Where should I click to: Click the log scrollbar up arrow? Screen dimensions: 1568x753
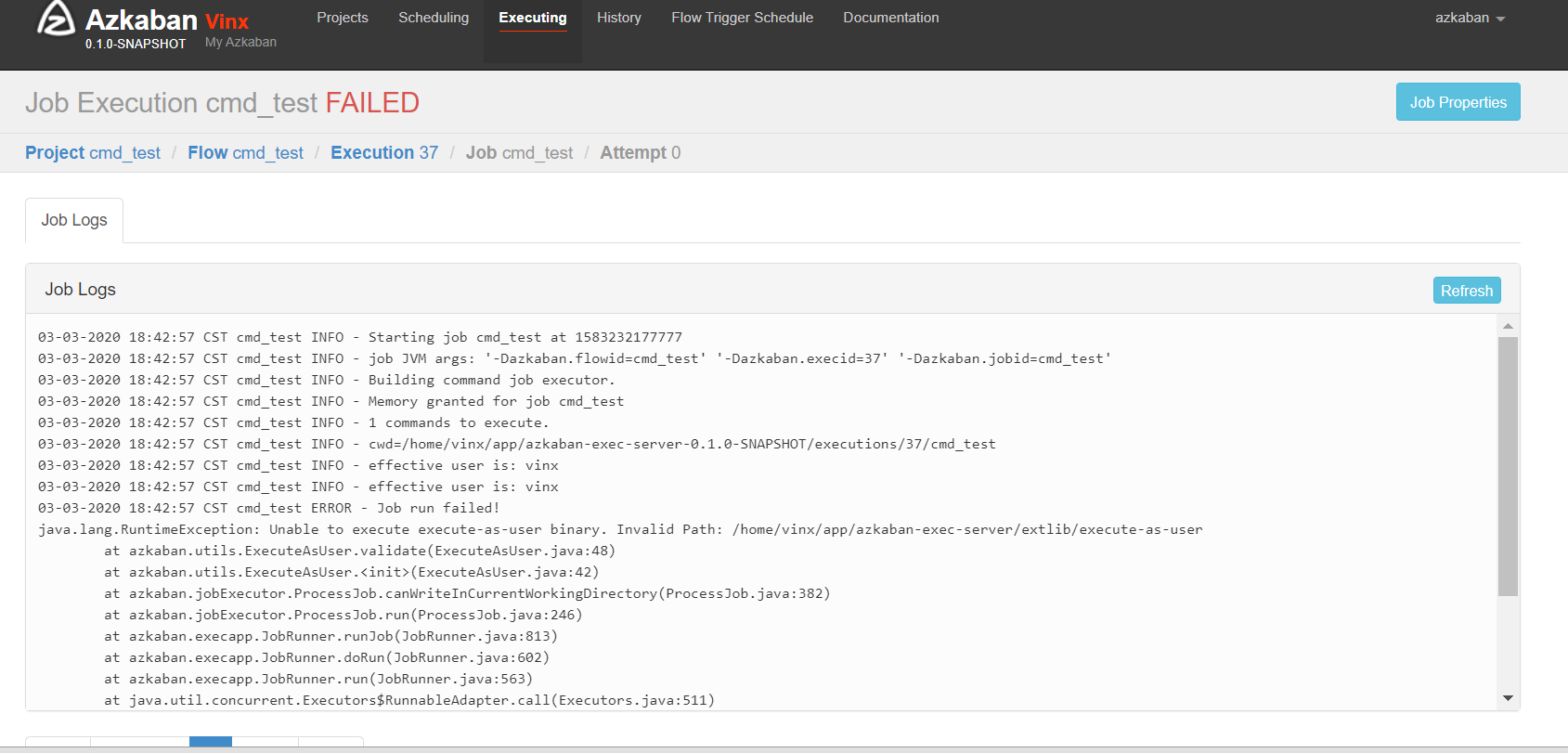(1508, 326)
